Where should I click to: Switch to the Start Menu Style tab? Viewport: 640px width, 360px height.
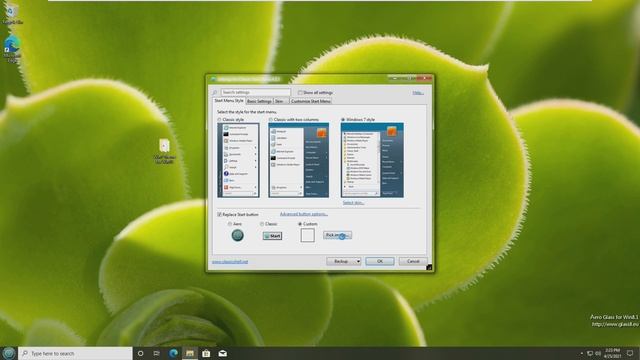click(229, 100)
